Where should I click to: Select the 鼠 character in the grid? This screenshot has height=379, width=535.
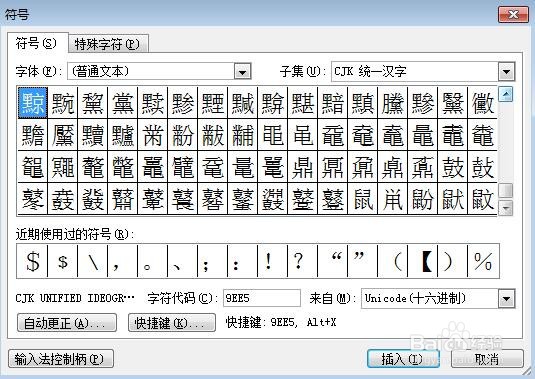point(363,199)
